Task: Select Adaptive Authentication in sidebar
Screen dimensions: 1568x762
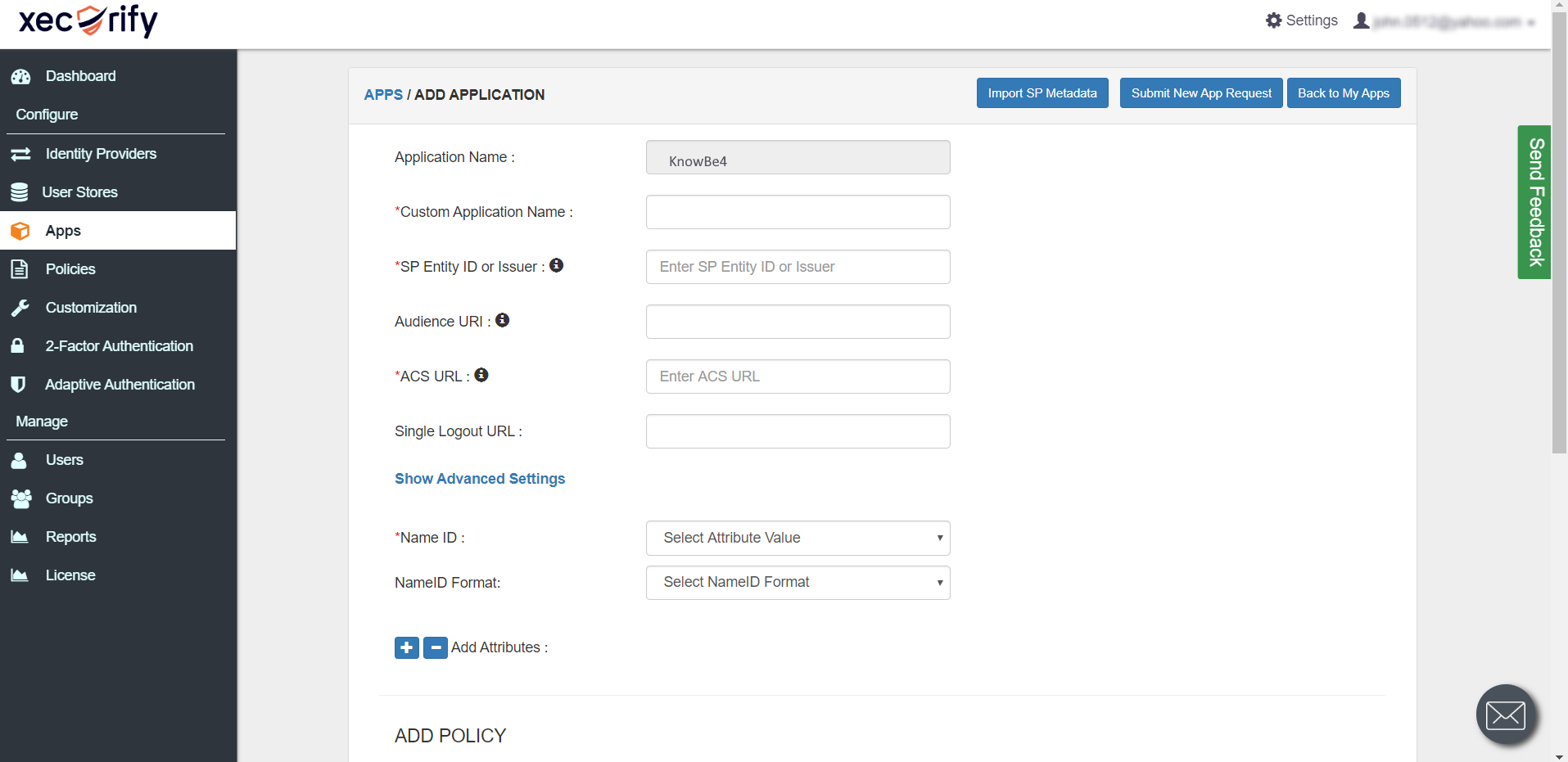Action: coord(120,385)
